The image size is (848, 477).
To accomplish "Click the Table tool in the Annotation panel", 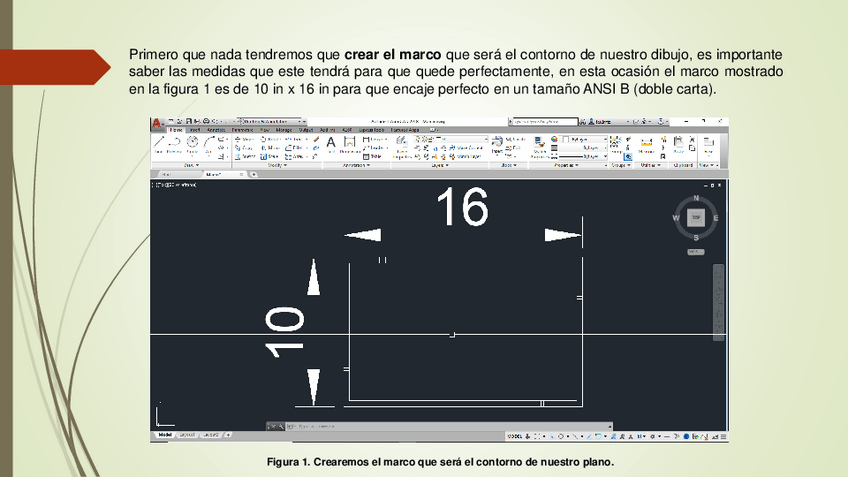I will tap(373, 156).
